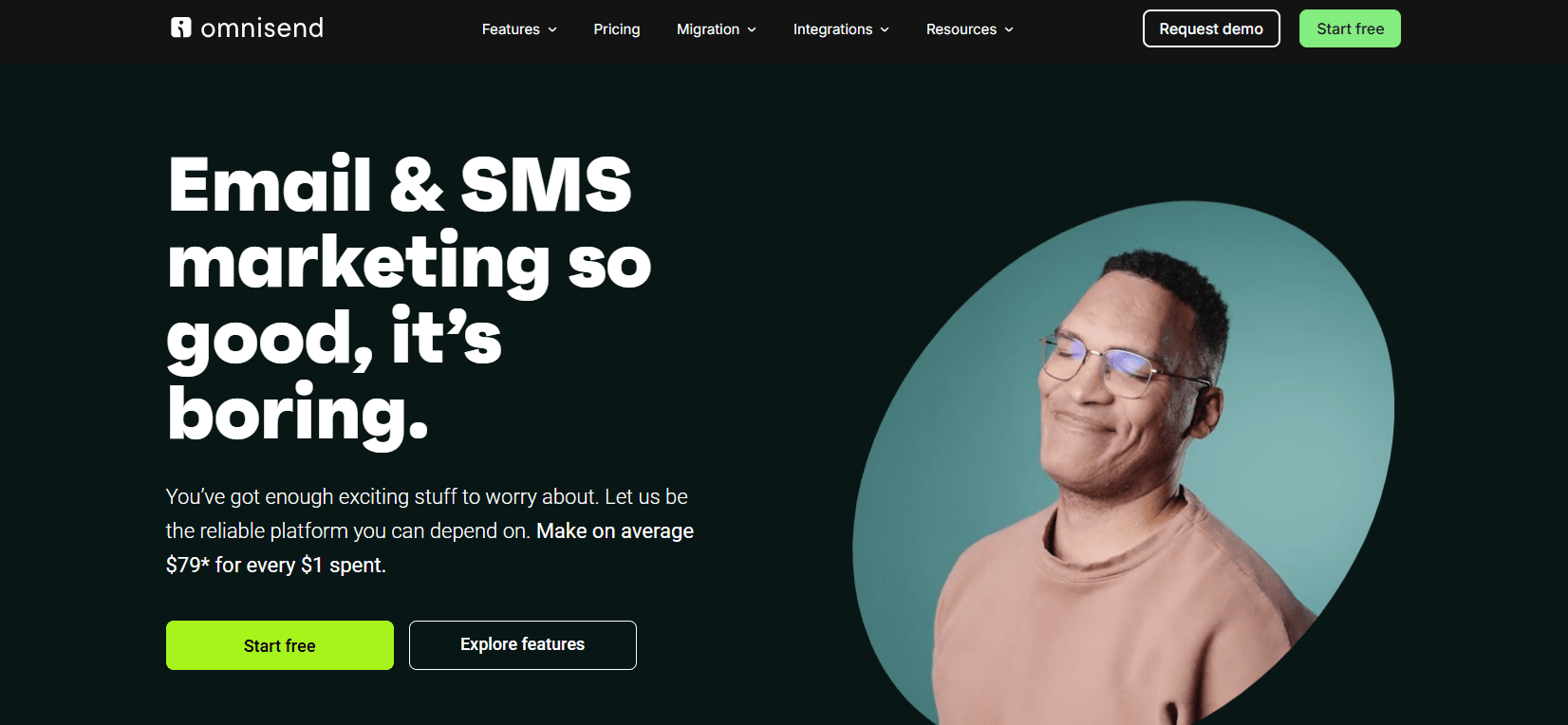This screenshot has width=1568, height=725.
Task: Expand the Features dropdown menu
Action: coord(519,29)
